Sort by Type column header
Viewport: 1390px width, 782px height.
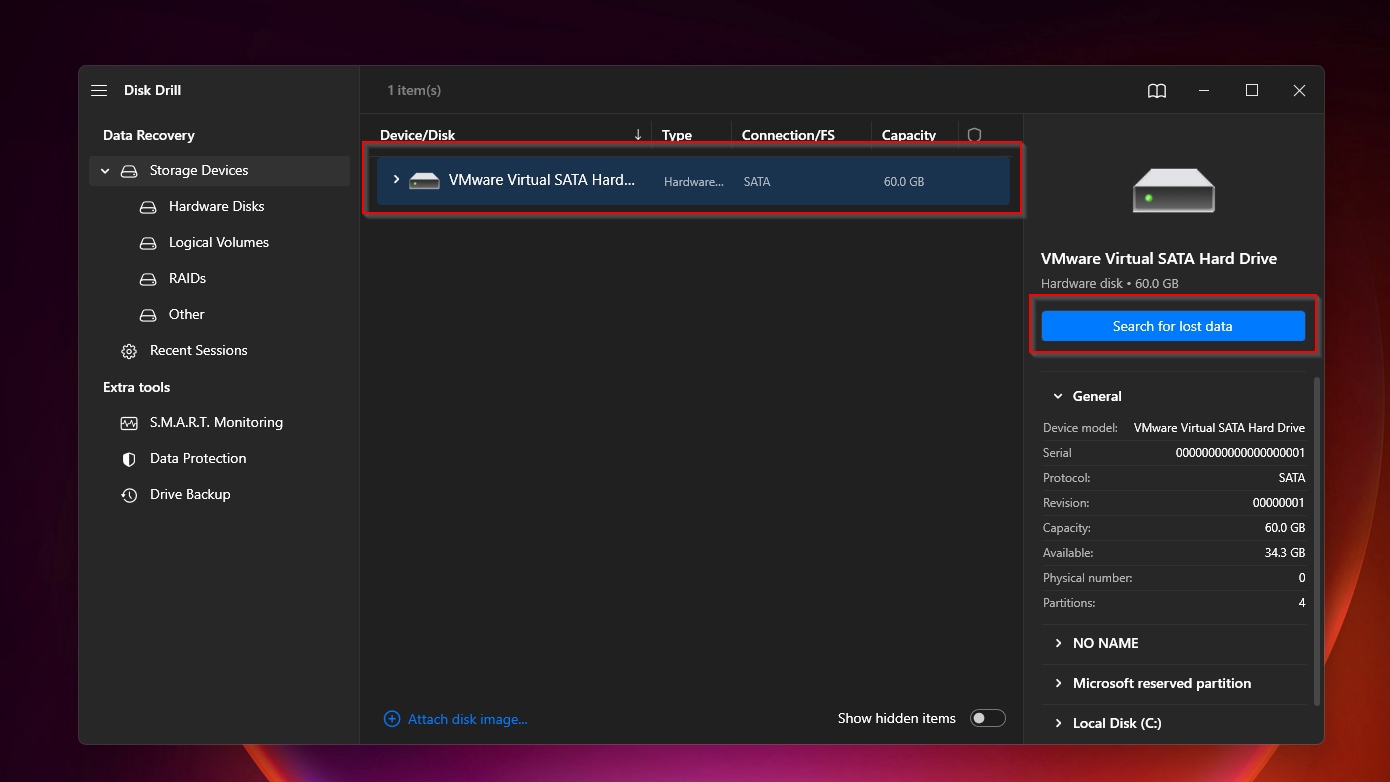click(x=677, y=135)
